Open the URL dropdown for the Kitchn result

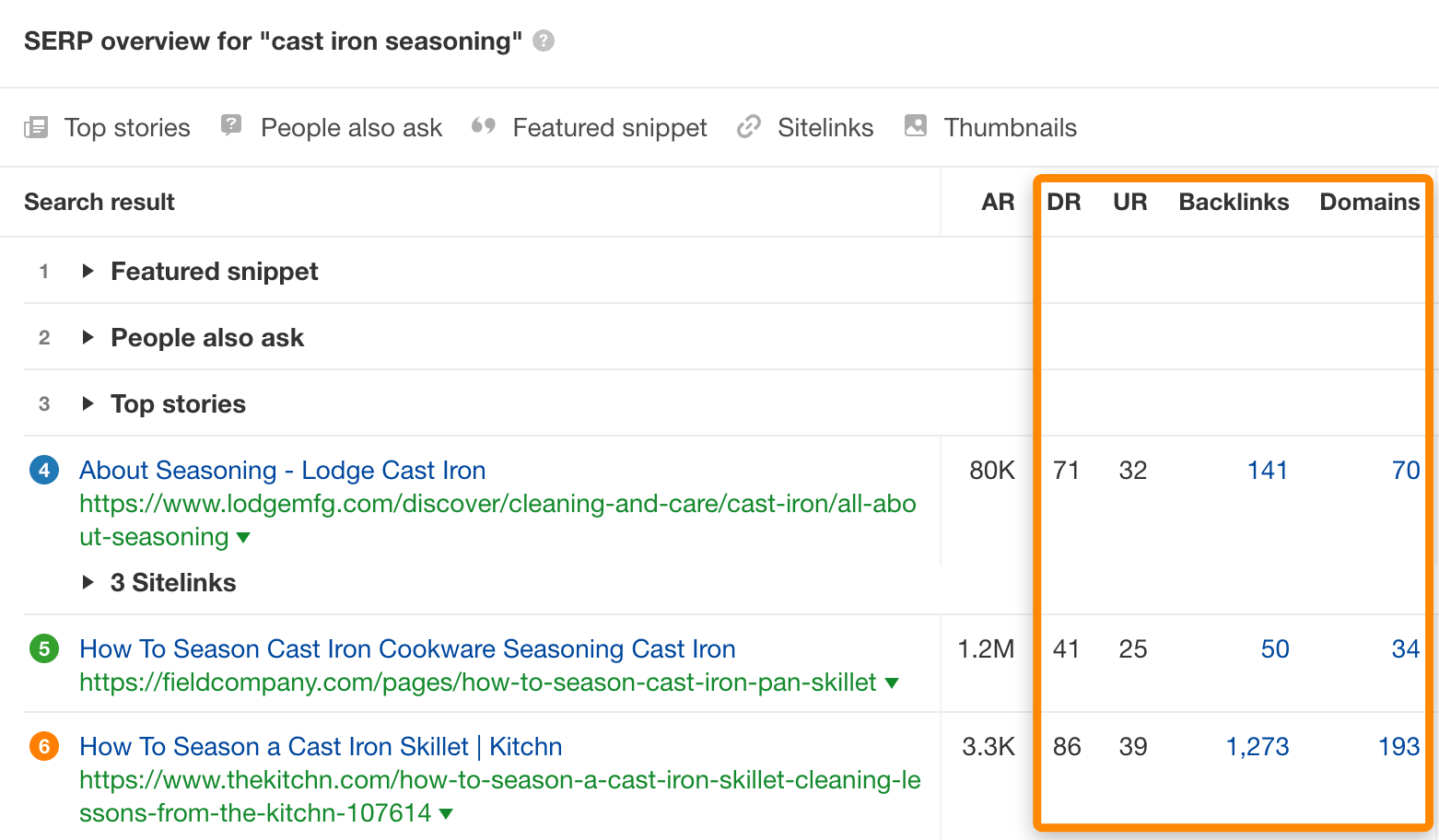point(446,813)
